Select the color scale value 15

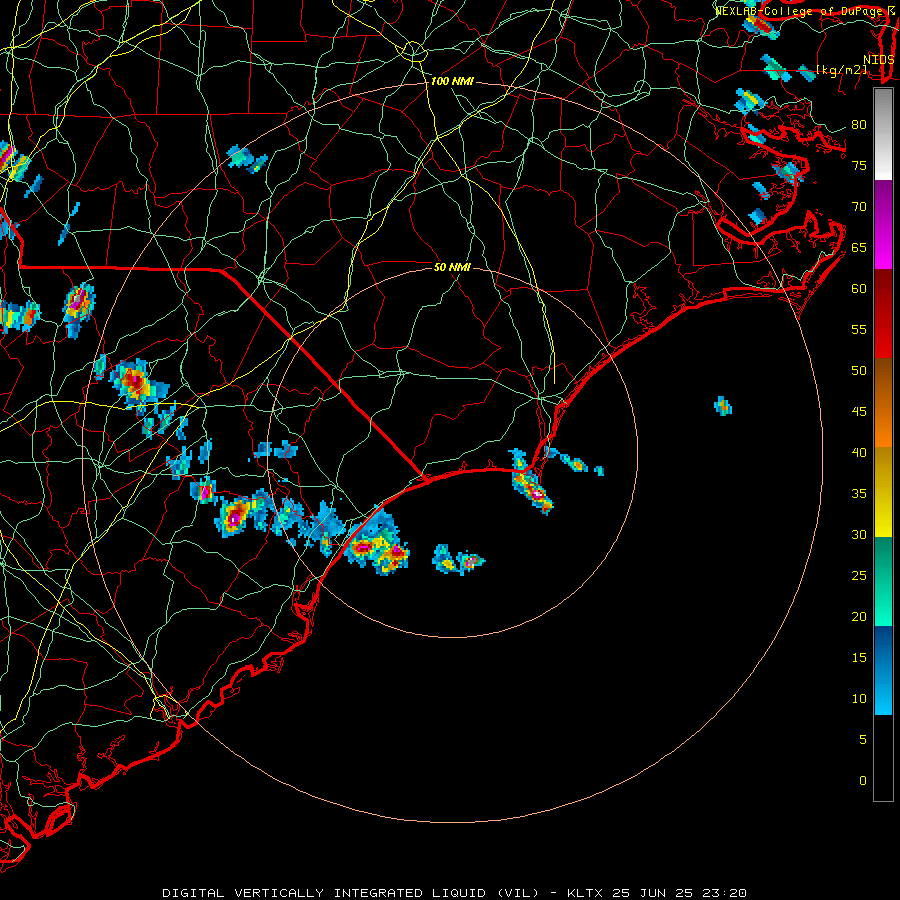click(859, 658)
